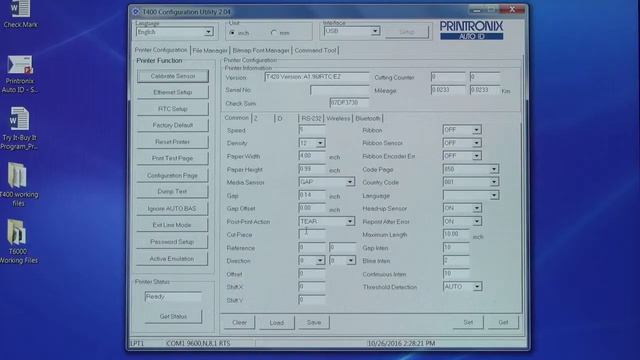The image size is (640, 360).
Task: Select the inch unit radio button
Action: pos(232,33)
